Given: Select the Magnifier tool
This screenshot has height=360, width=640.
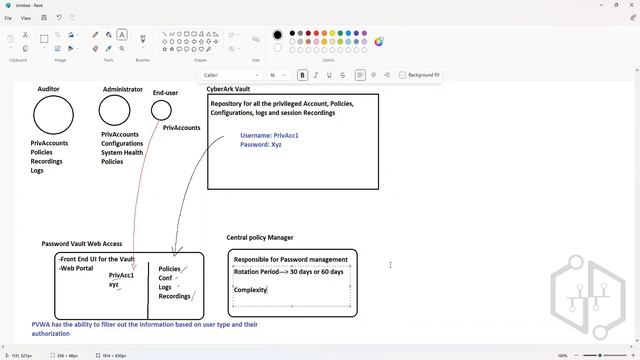Looking at the screenshot, I should (122, 49).
